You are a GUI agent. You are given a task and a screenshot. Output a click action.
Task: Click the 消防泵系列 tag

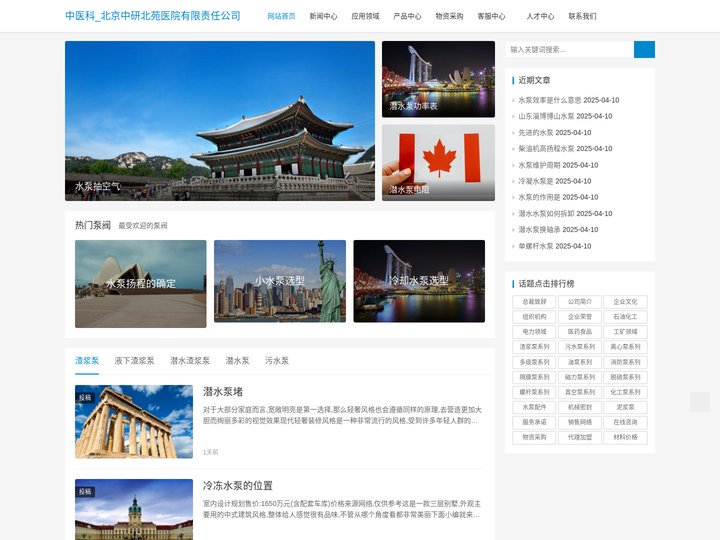click(625, 362)
